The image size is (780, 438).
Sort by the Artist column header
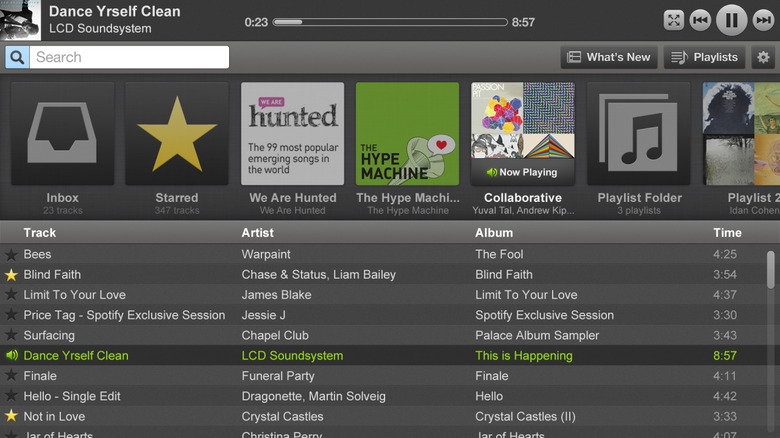[x=258, y=233]
